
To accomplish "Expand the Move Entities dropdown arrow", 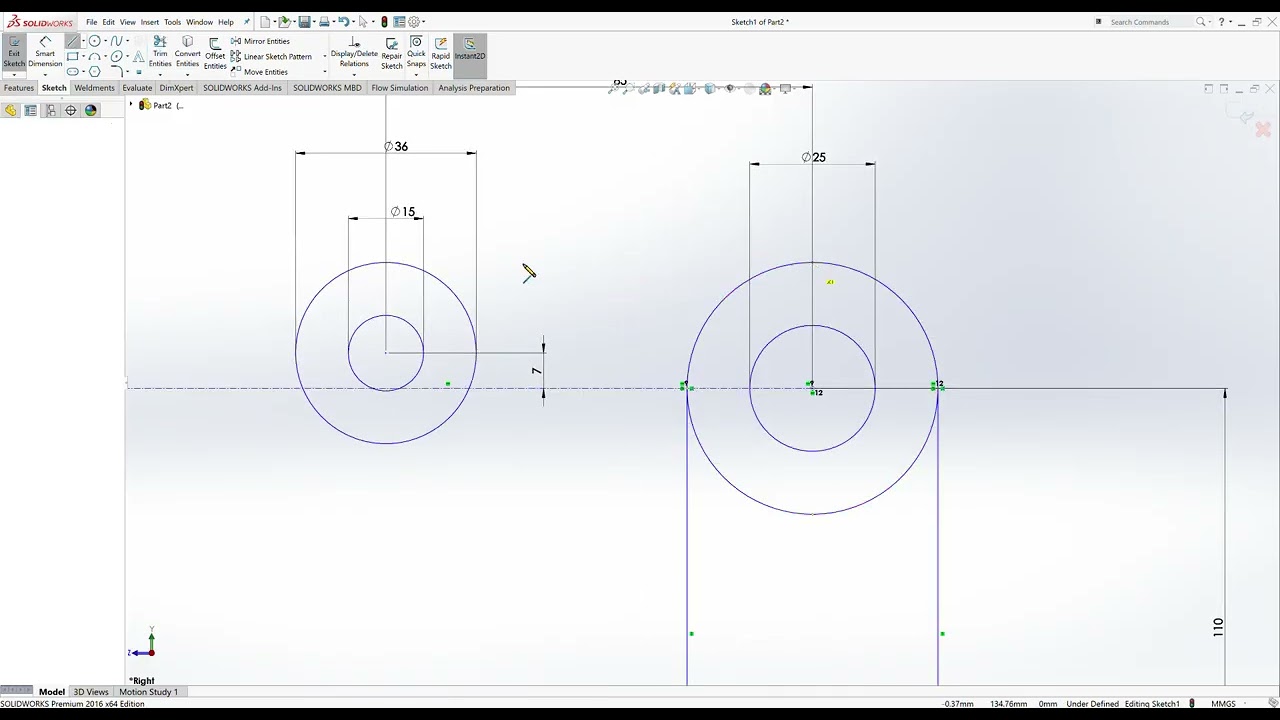I will 324,72.
